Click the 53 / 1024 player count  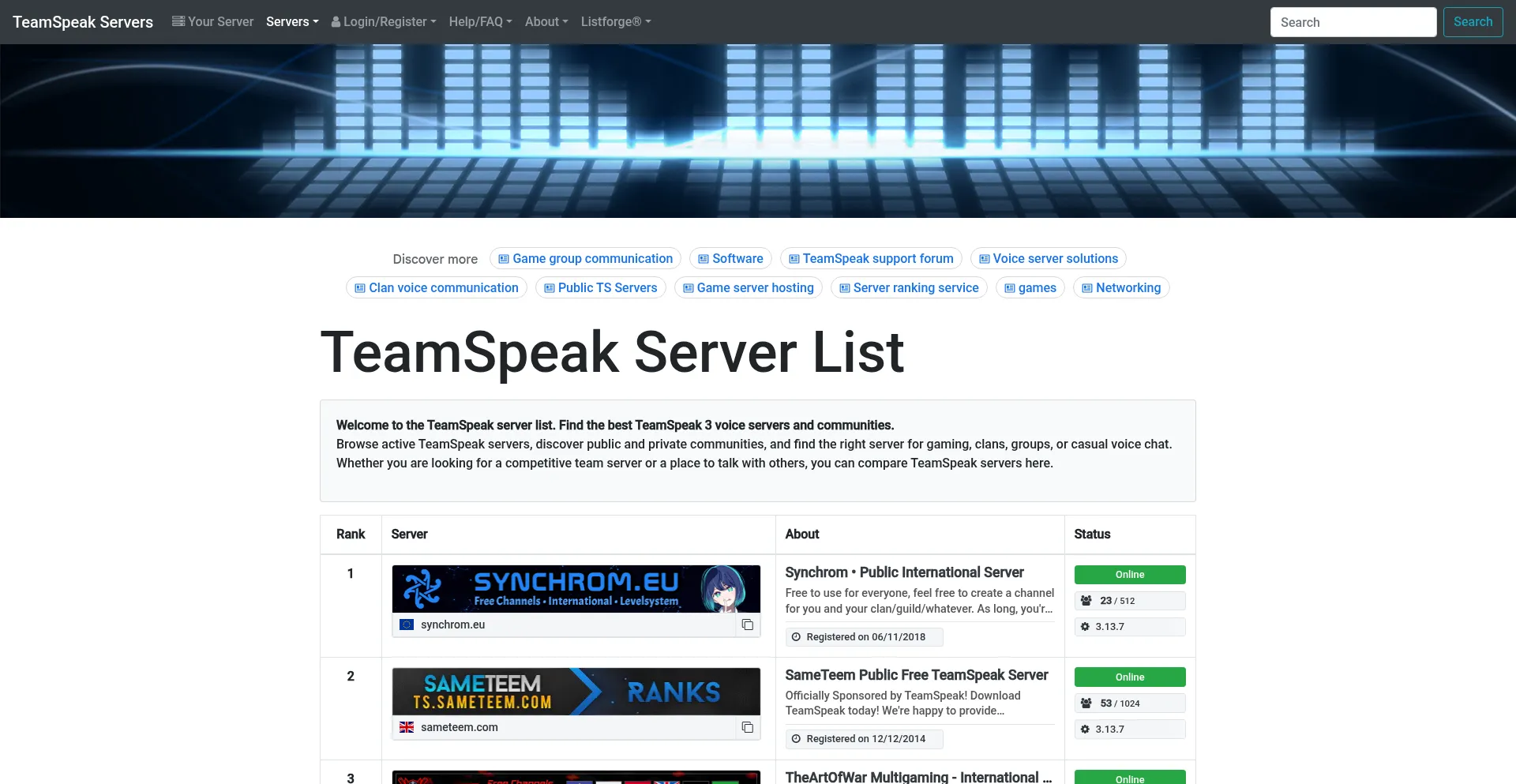coord(1120,703)
